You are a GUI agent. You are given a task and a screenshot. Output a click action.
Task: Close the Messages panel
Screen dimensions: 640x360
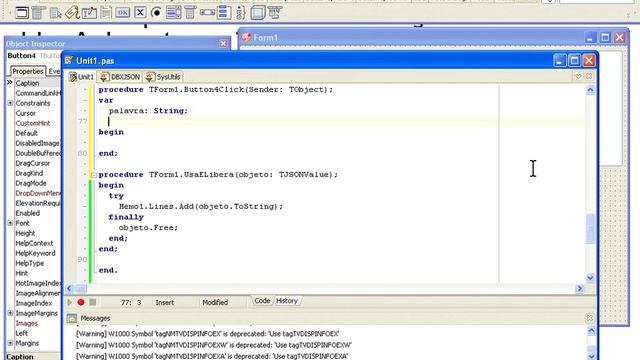pyautogui.click(x=589, y=318)
